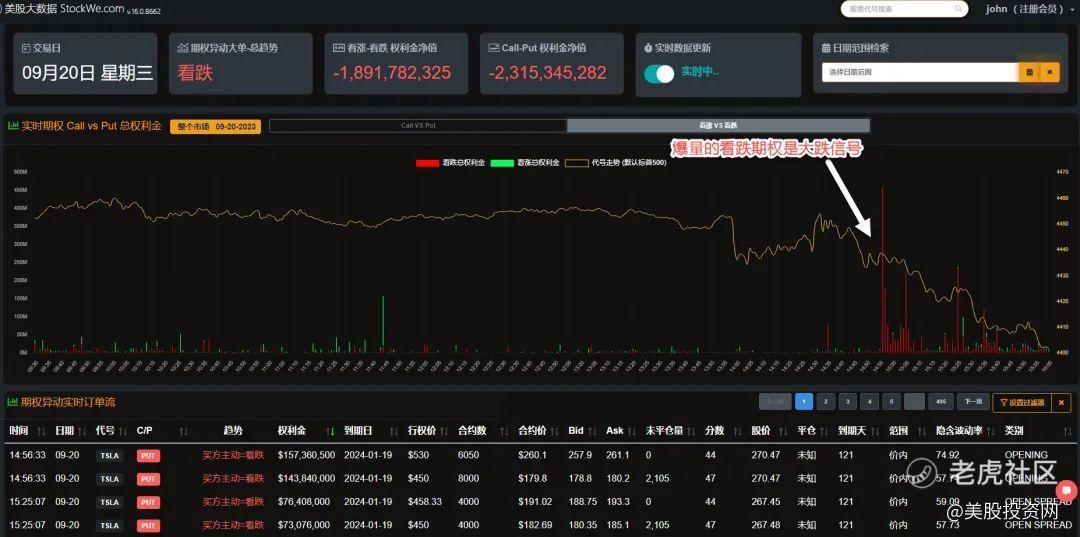Click the PUT badge in the $143,840,000 row
This screenshot has width=1080, height=537.
click(148, 478)
